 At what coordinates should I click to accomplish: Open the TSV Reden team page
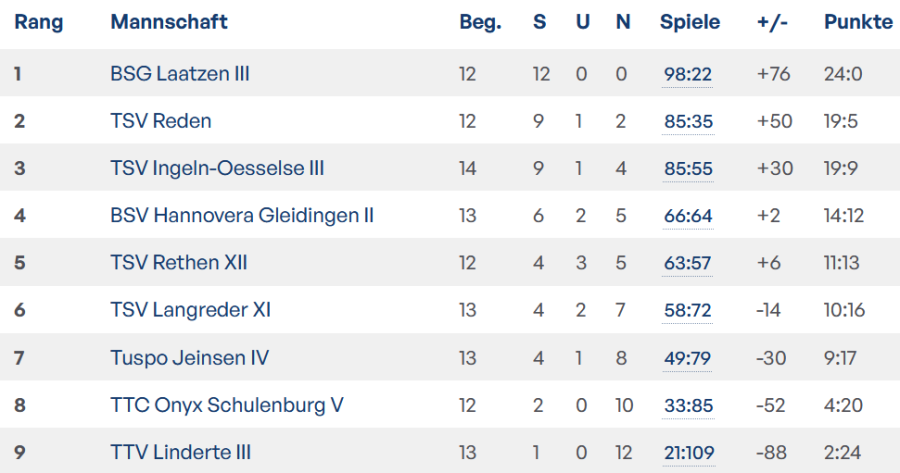pyautogui.click(x=161, y=121)
